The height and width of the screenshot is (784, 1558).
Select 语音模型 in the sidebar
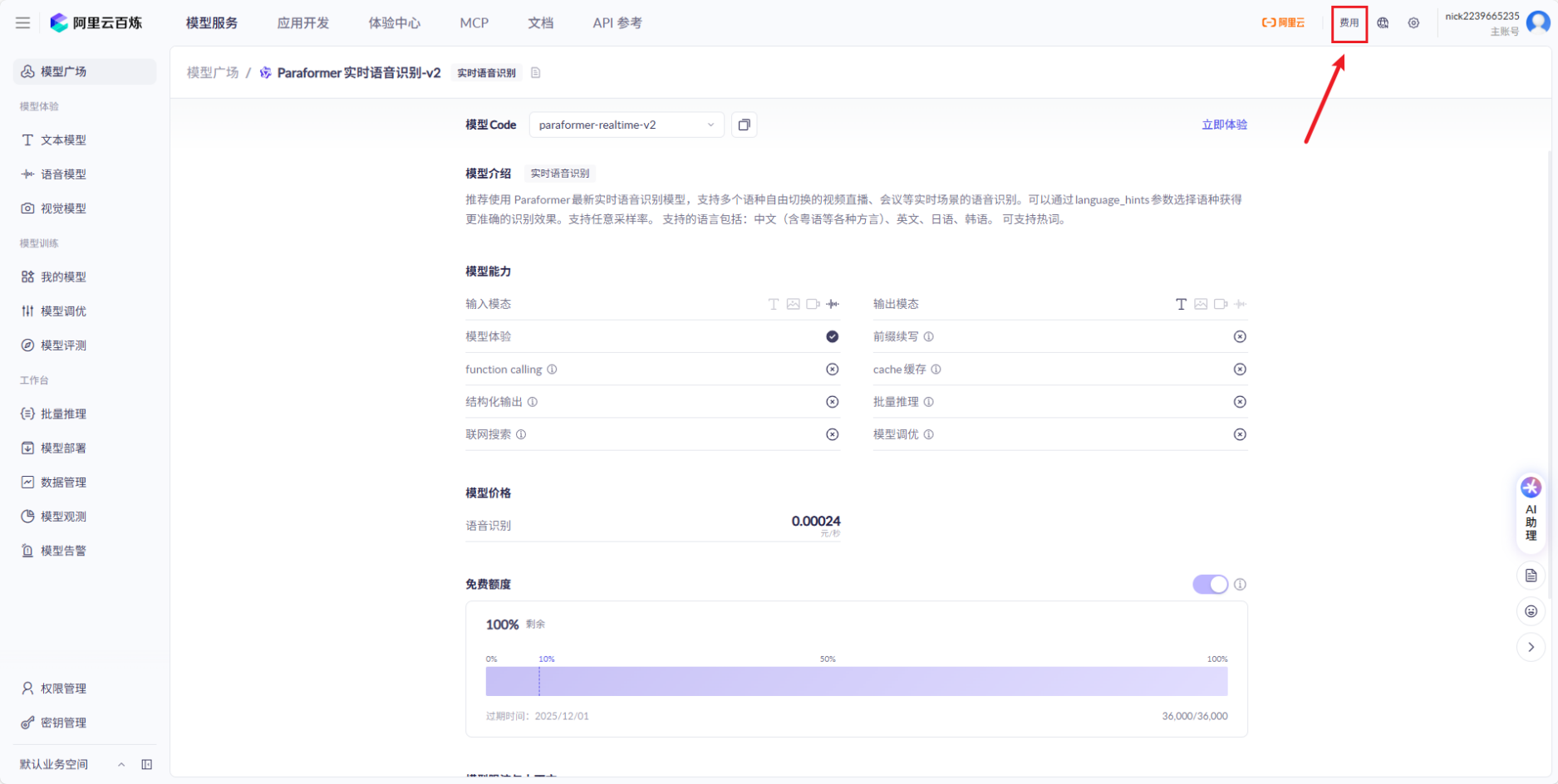(63, 174)
